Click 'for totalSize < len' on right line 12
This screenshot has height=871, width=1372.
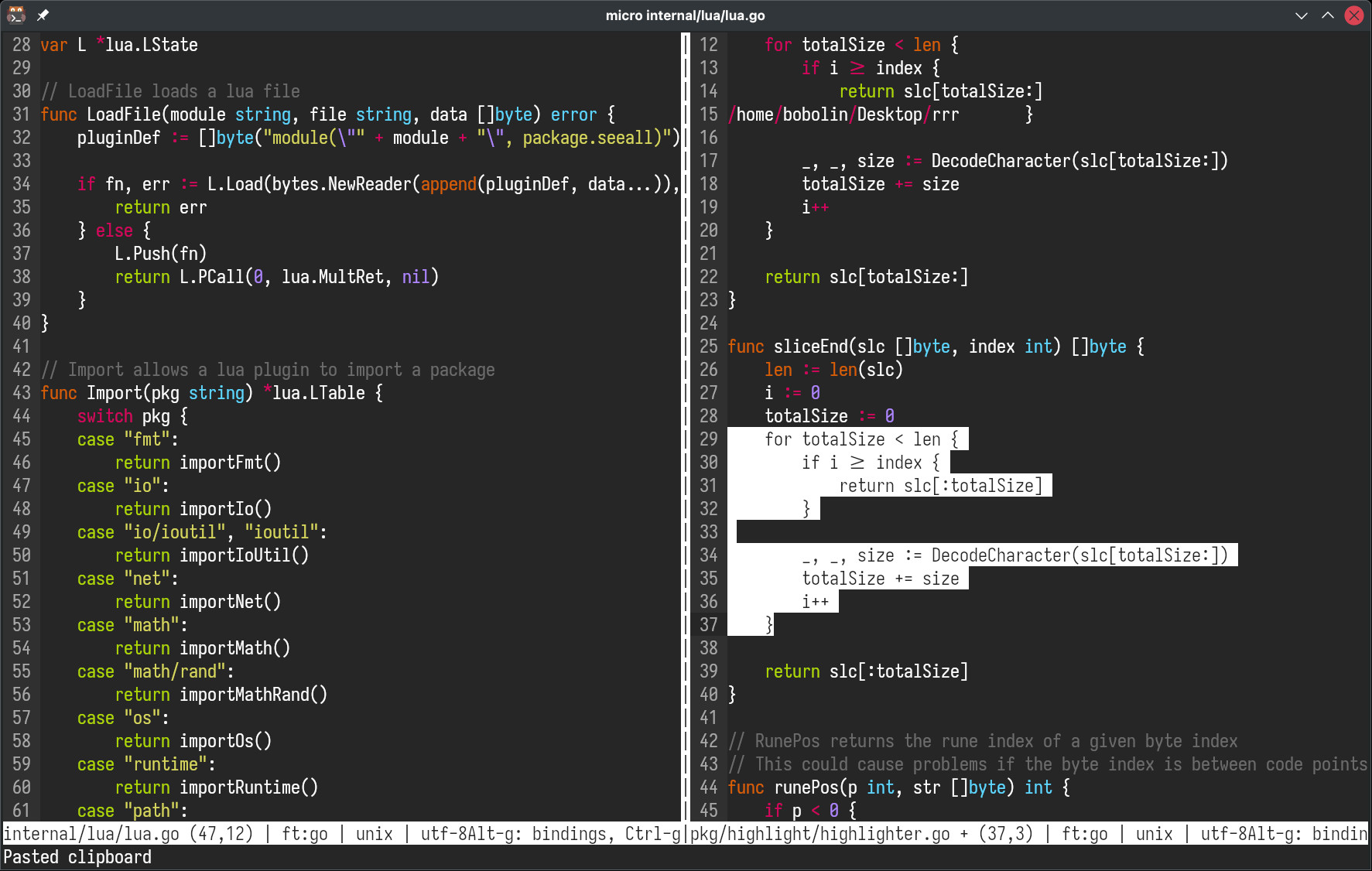[x=853, y=45]
